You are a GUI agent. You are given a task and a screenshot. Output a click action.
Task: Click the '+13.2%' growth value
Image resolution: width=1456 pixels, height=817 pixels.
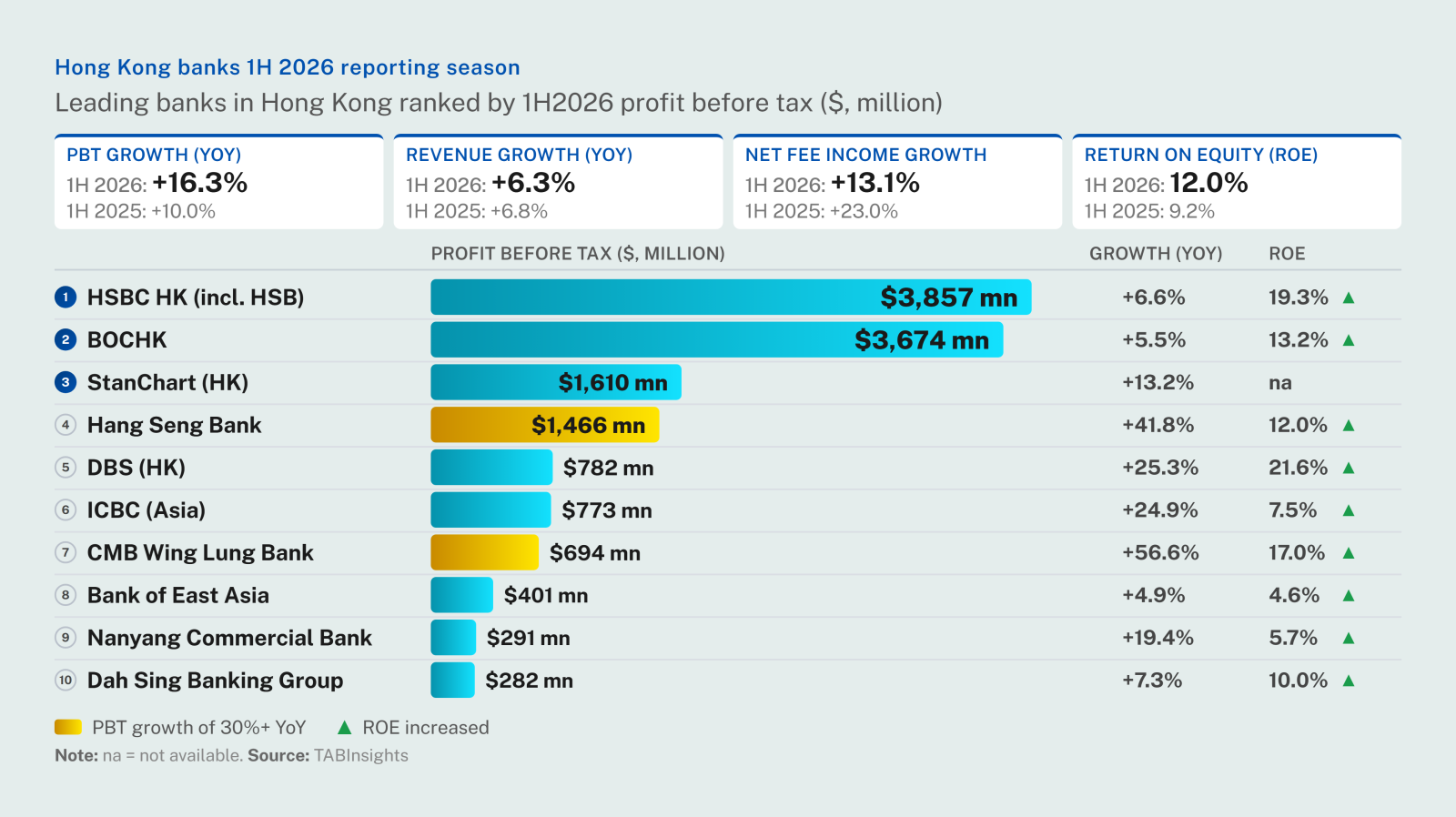(x=1158, y=382)
